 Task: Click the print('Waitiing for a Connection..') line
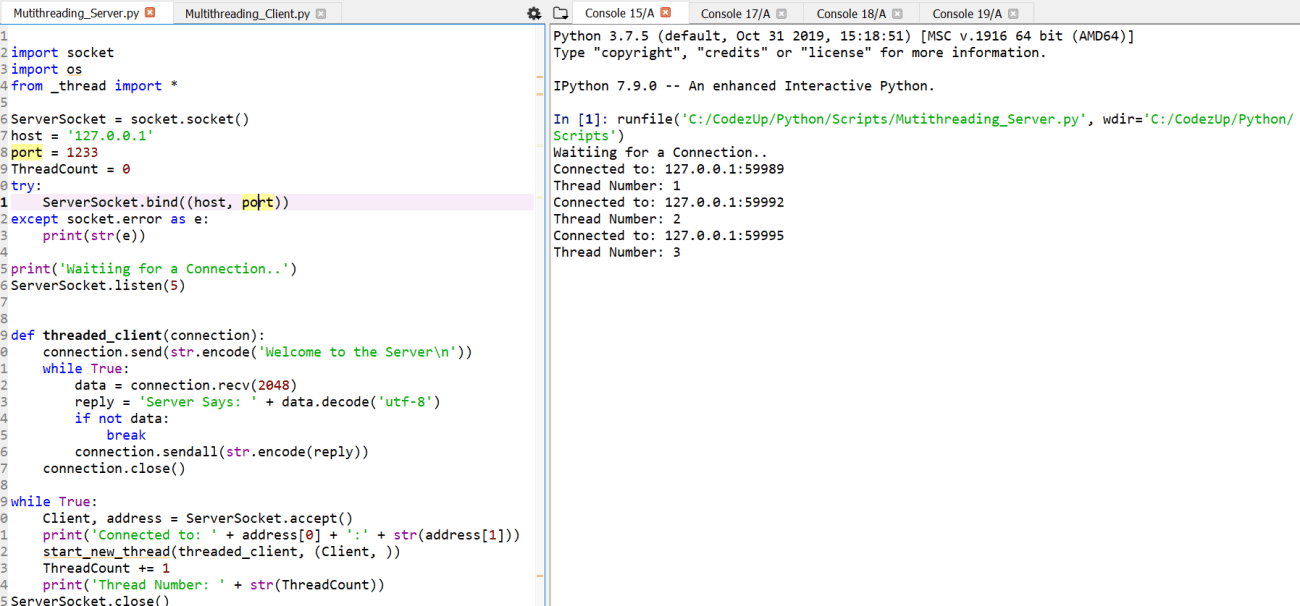[x=154, y=269]
